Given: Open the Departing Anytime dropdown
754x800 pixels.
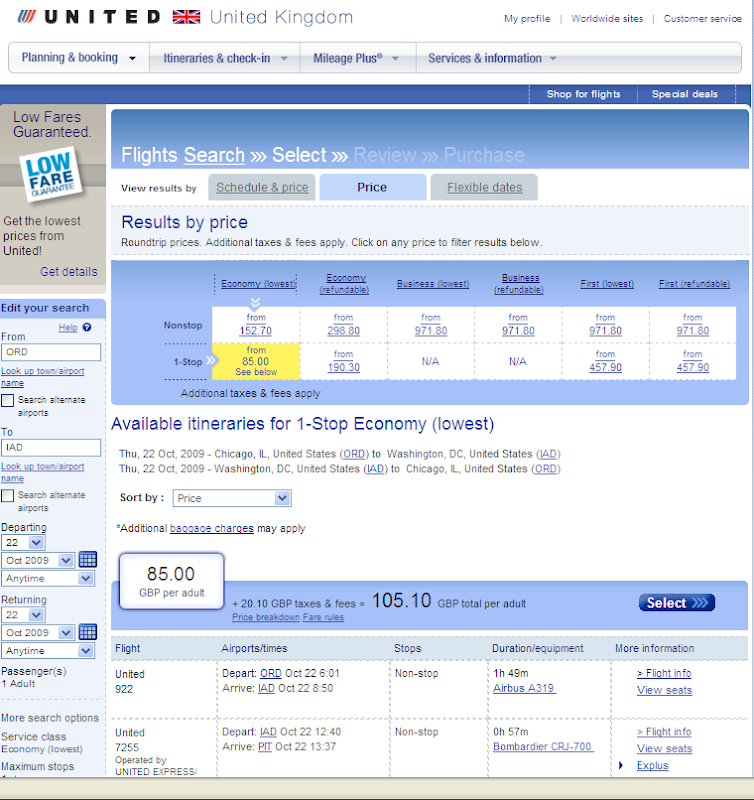Looking at the screenshot, I should coord(48,579).
